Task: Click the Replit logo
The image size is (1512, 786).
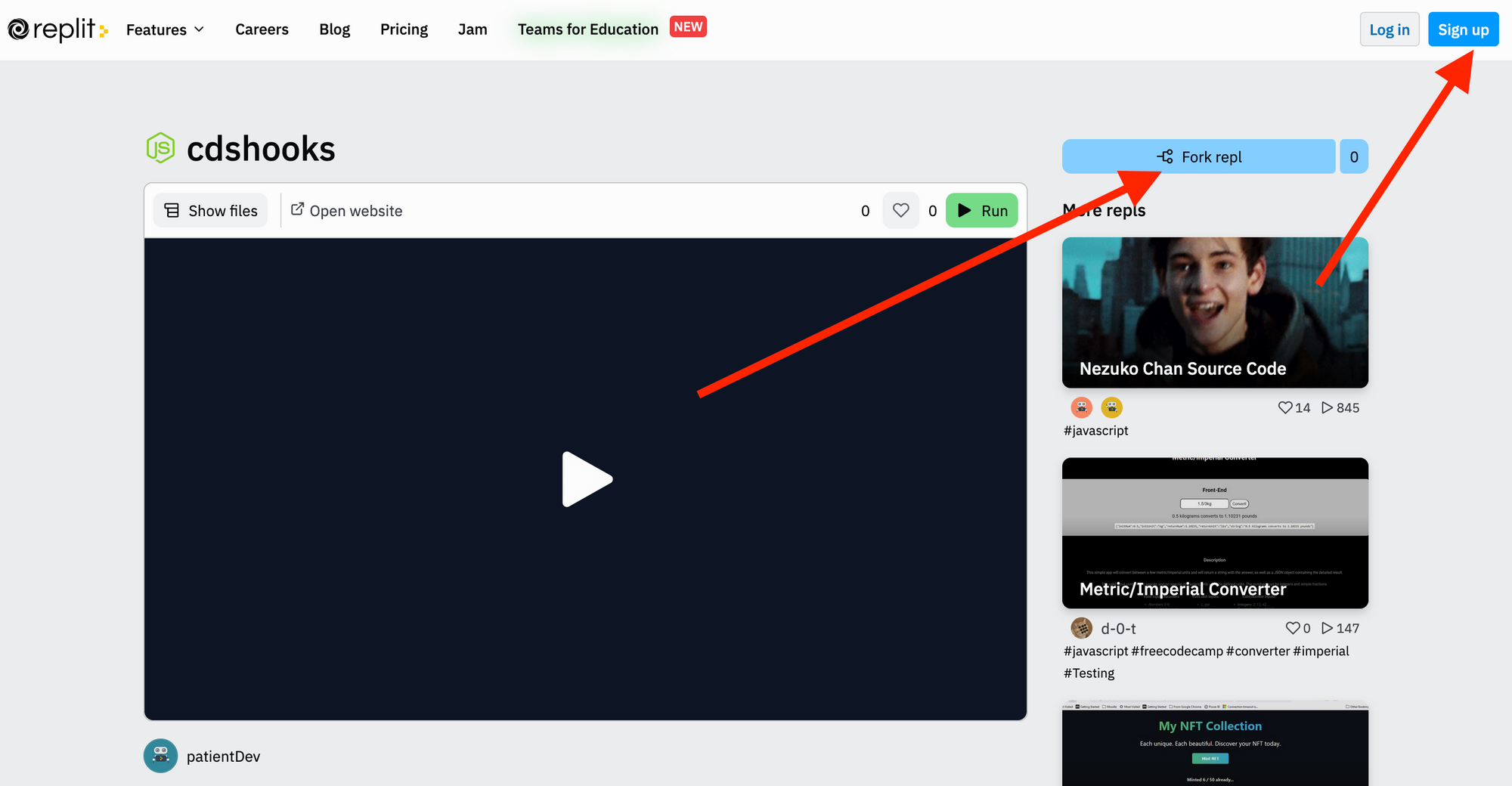Action: [57, 29]
